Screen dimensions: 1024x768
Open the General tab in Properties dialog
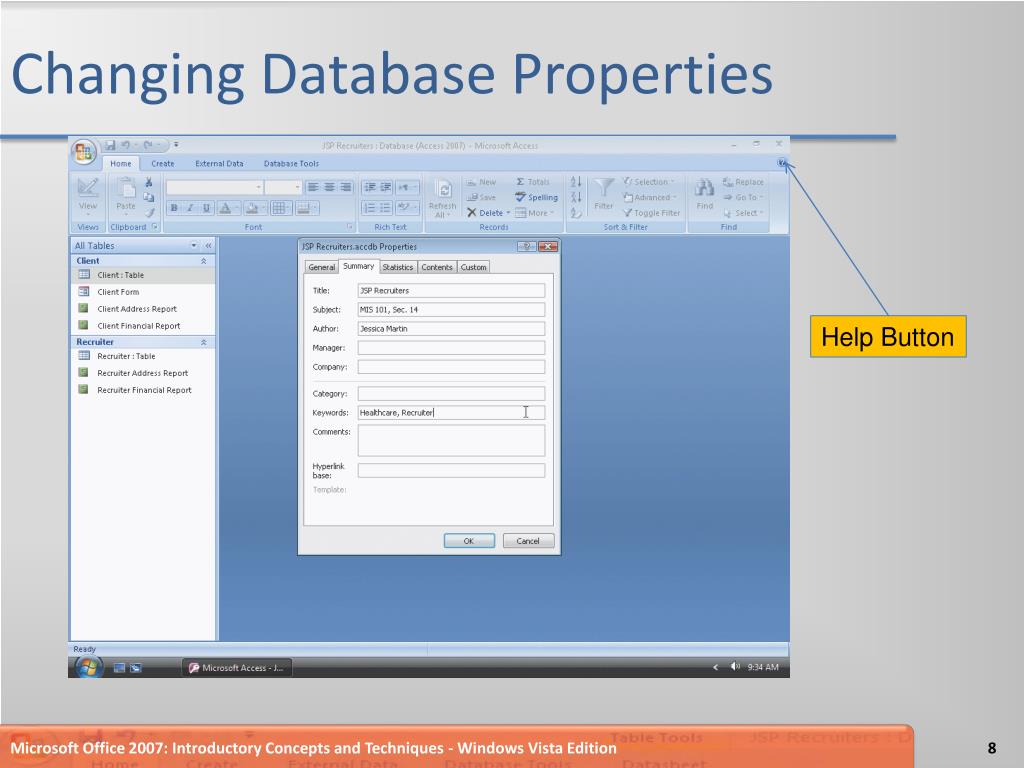321,267
